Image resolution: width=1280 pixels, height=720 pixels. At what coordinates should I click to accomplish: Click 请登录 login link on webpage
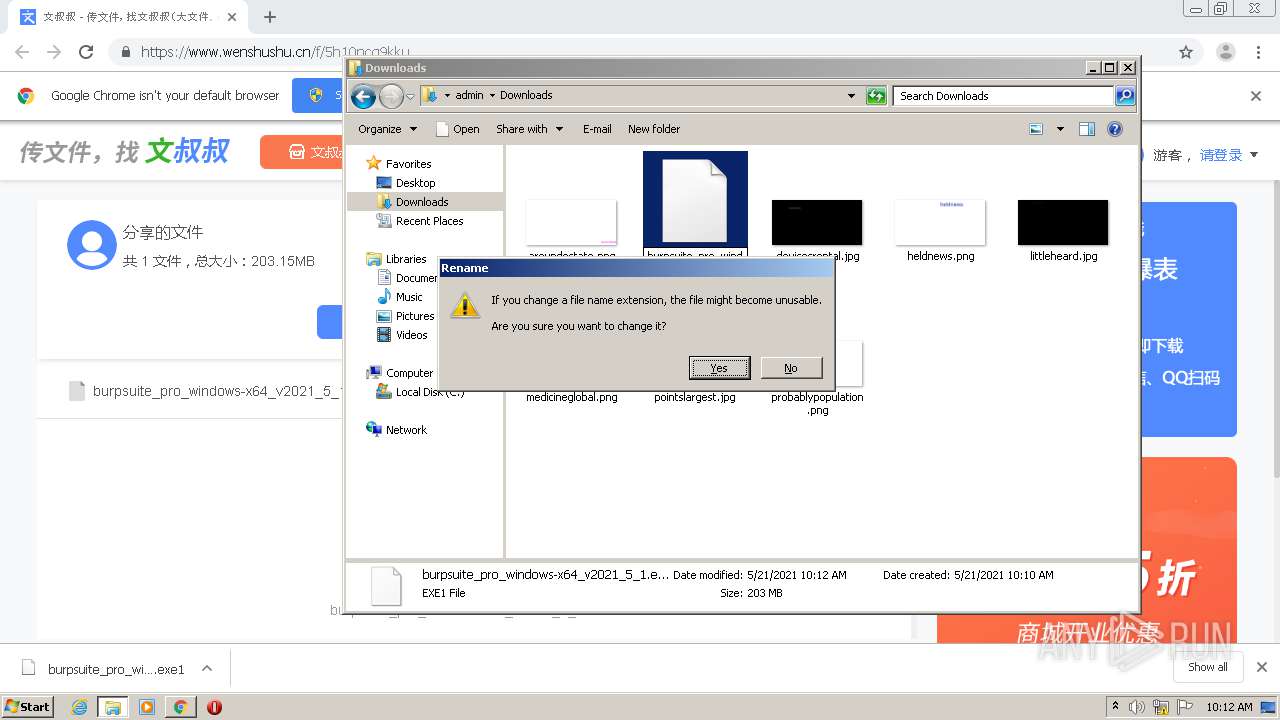click(1221, 155)
